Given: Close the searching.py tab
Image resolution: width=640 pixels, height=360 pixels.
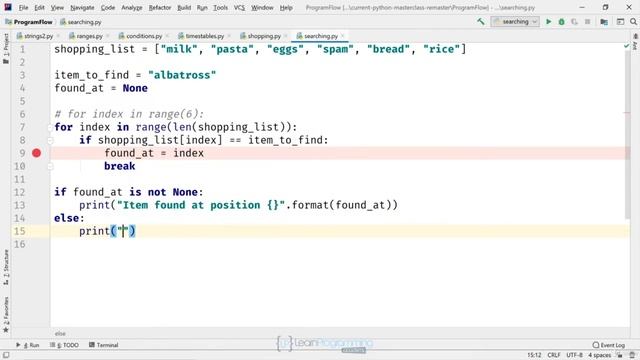Looking at the screenshot, I should (343, 36).
